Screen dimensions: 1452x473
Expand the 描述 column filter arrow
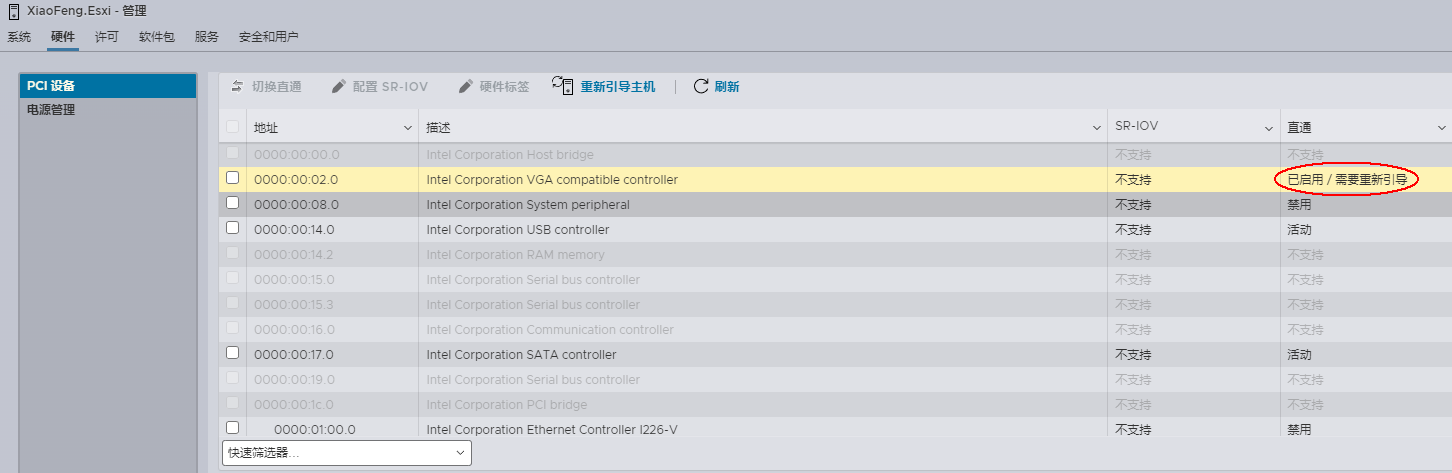click(1096, 128)
